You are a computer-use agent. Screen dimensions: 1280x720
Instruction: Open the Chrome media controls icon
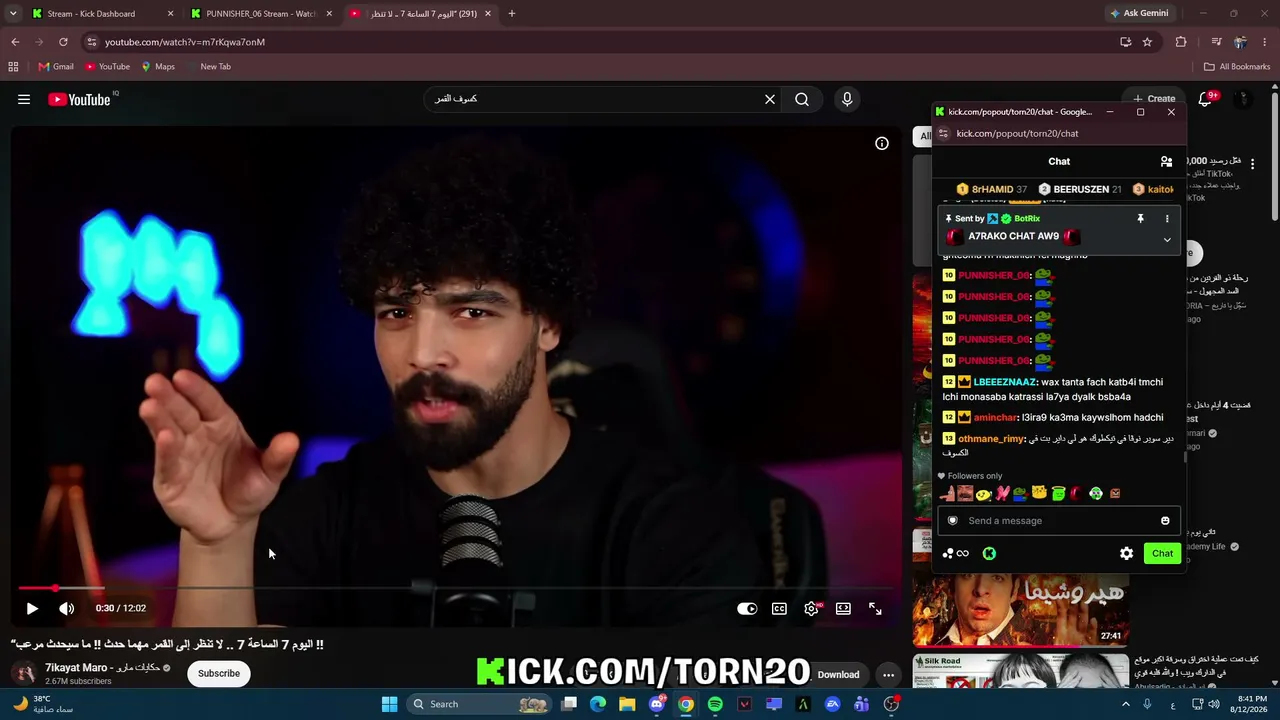1216,42
